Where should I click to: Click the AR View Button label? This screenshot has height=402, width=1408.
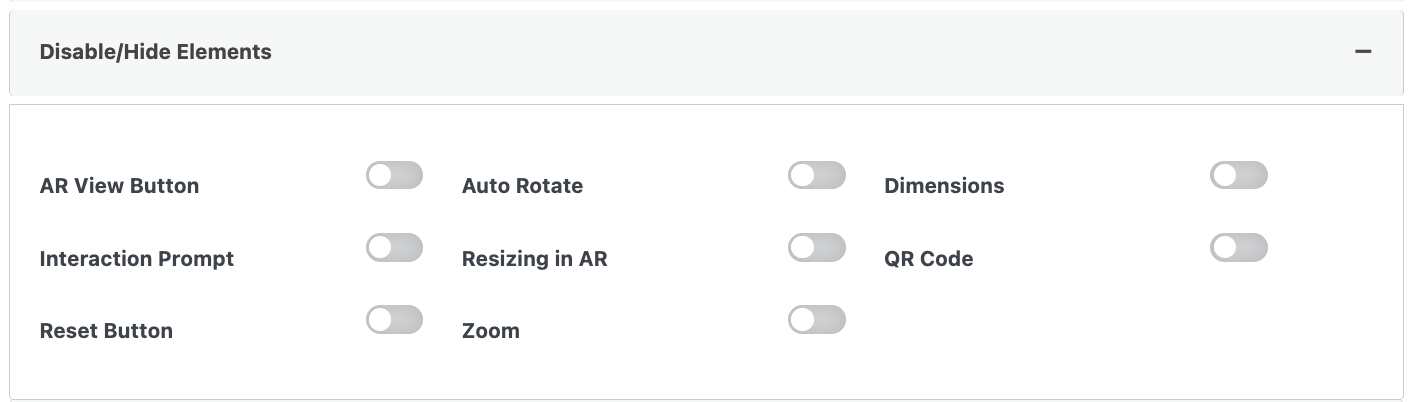click(119, 186)
